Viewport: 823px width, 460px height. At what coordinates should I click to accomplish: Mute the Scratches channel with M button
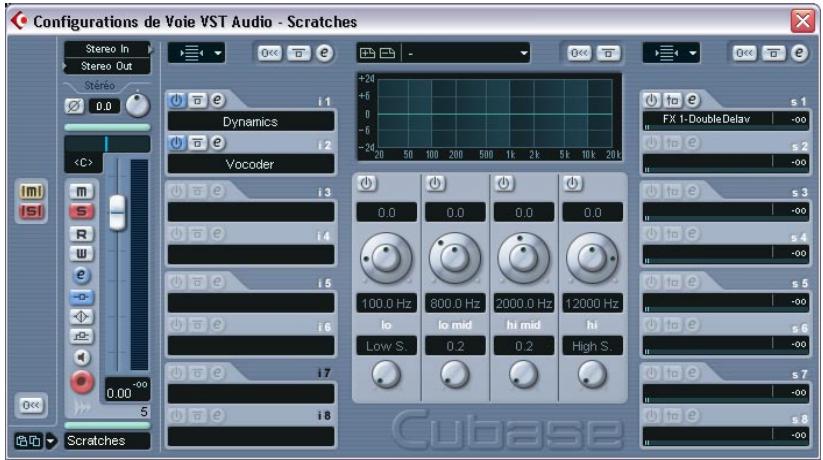[x=81, y=192]
